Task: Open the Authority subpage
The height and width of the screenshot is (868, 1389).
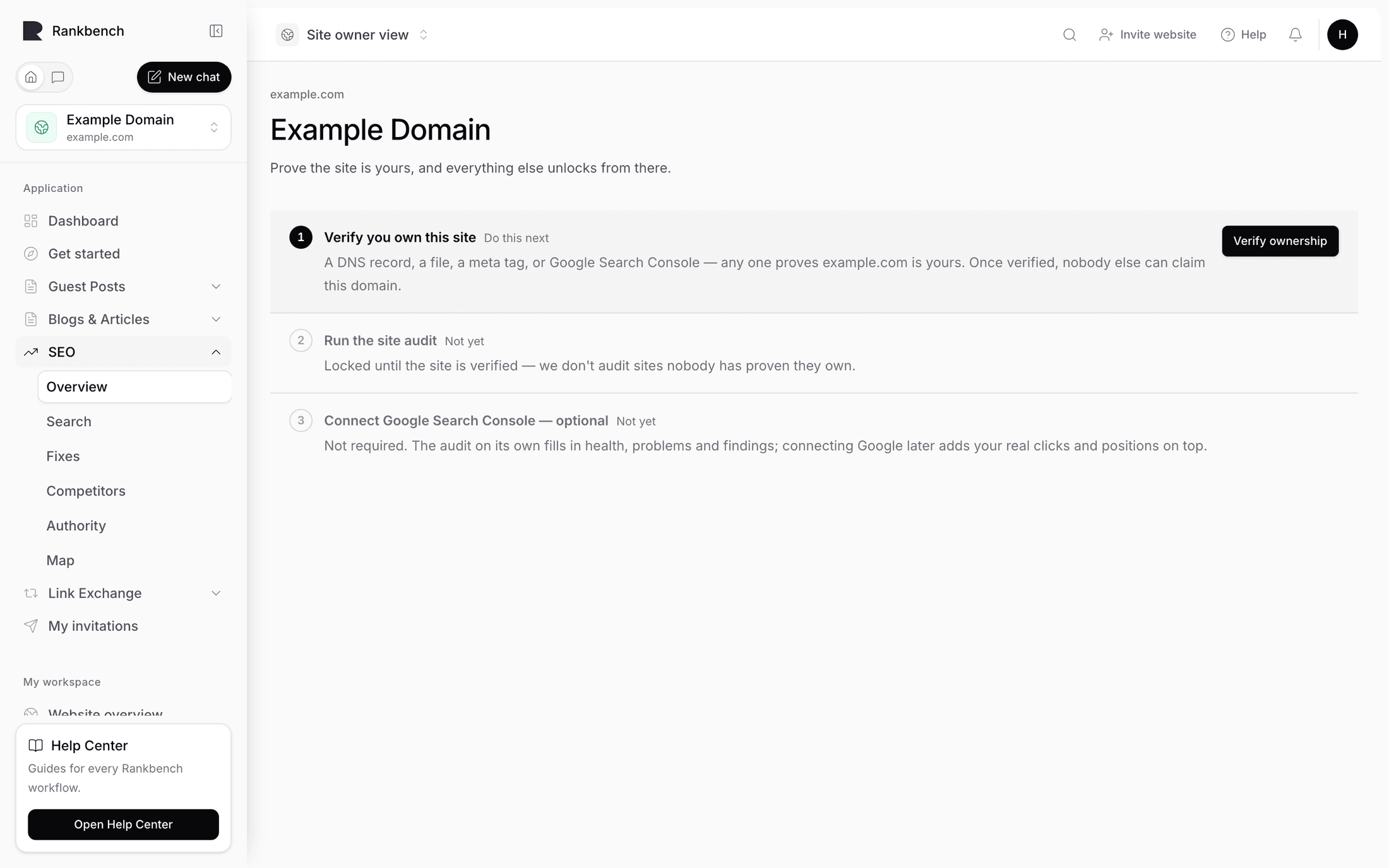Action: (134, 526)
